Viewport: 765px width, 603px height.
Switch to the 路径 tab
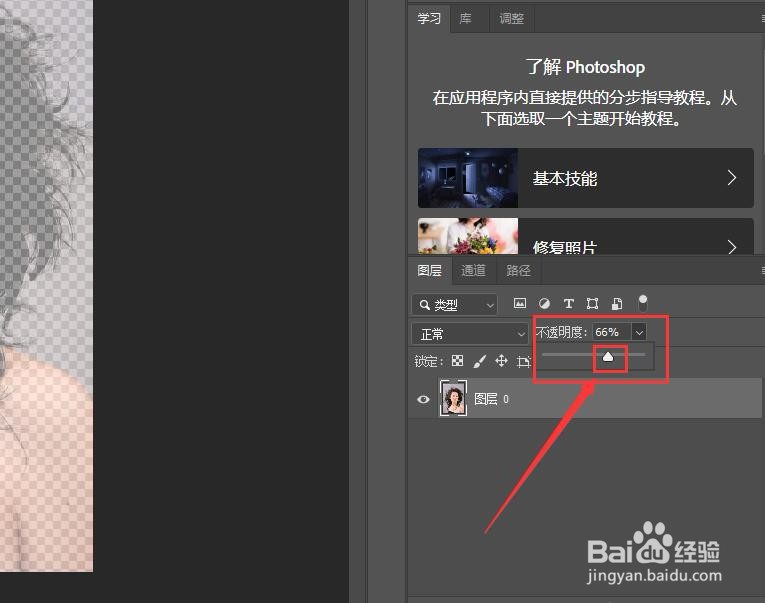(x=518, y=271)
